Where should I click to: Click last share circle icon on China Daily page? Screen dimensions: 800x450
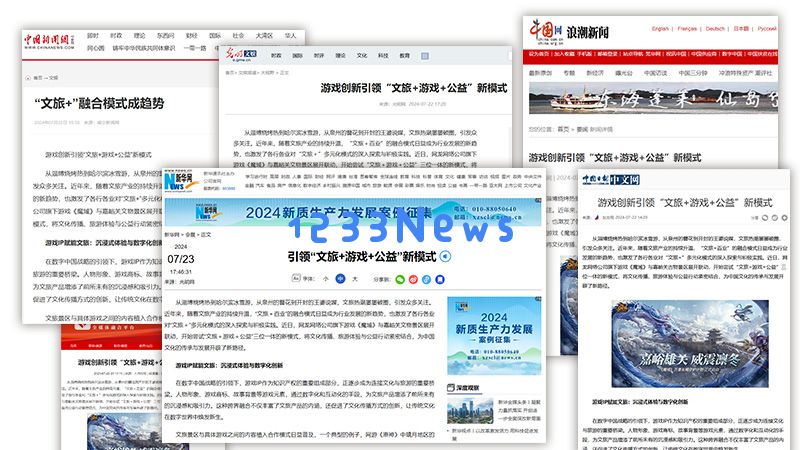784,218
